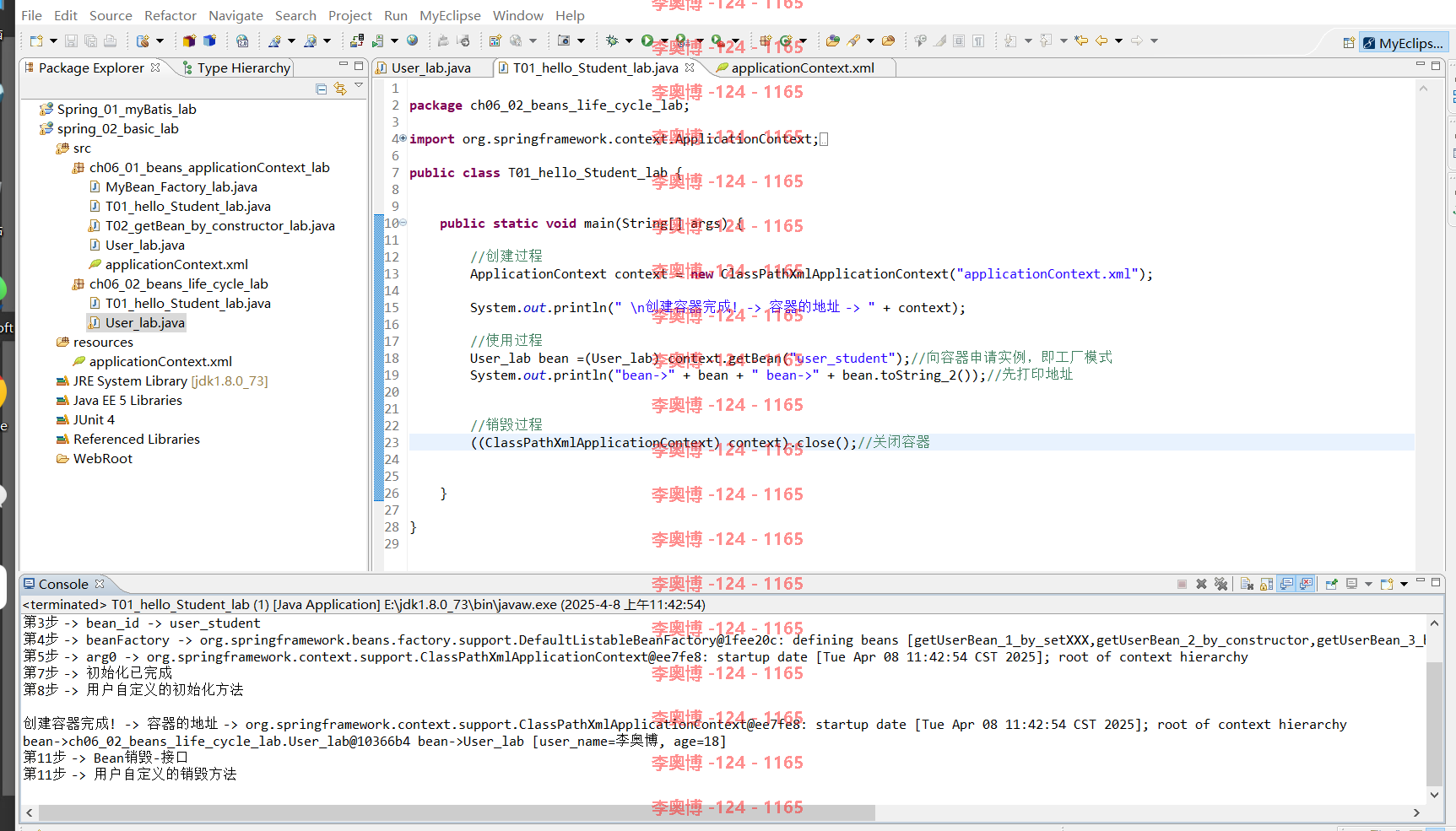Open the Refactor menu

[x=170, y=15]
